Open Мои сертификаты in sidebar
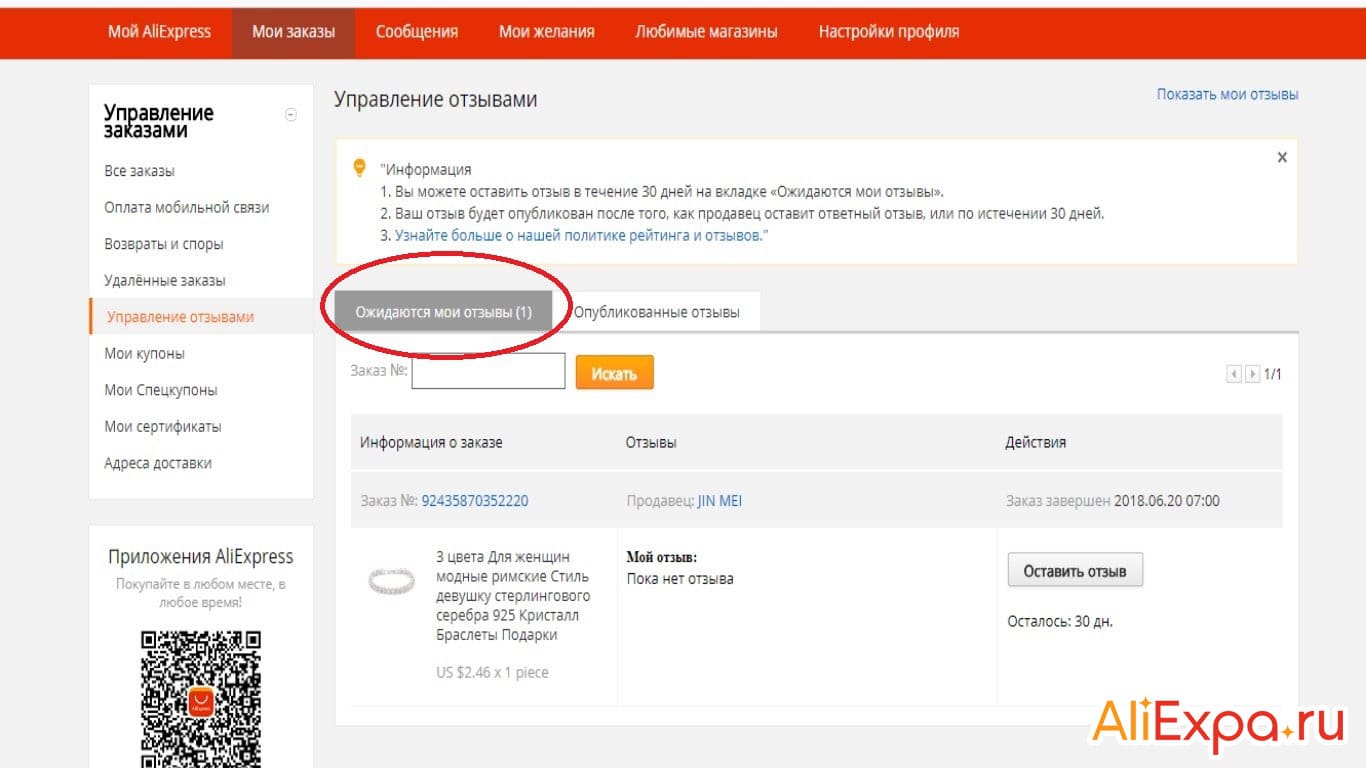 (163, 427)
